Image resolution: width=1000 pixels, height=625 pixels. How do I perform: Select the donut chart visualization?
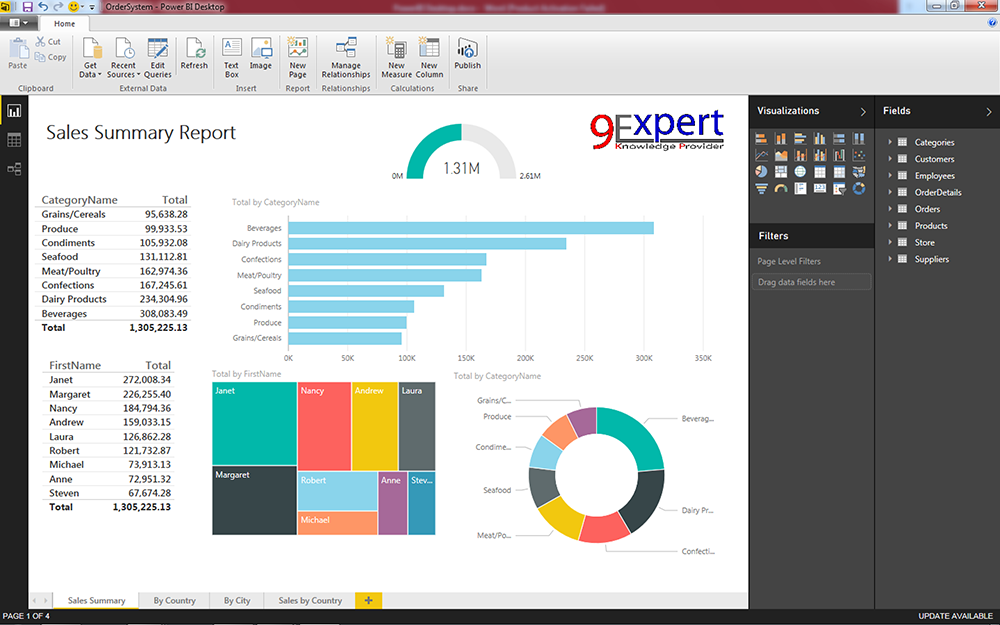point(859,188)
